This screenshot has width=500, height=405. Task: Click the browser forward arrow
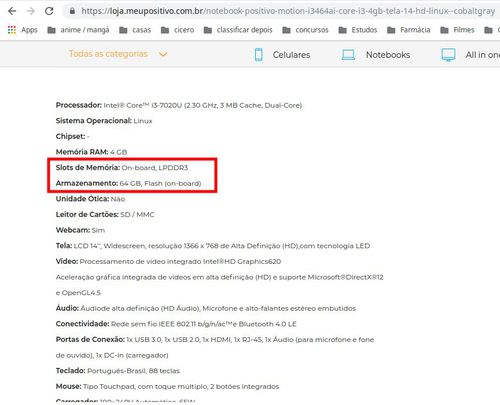[x=31, y=11]
